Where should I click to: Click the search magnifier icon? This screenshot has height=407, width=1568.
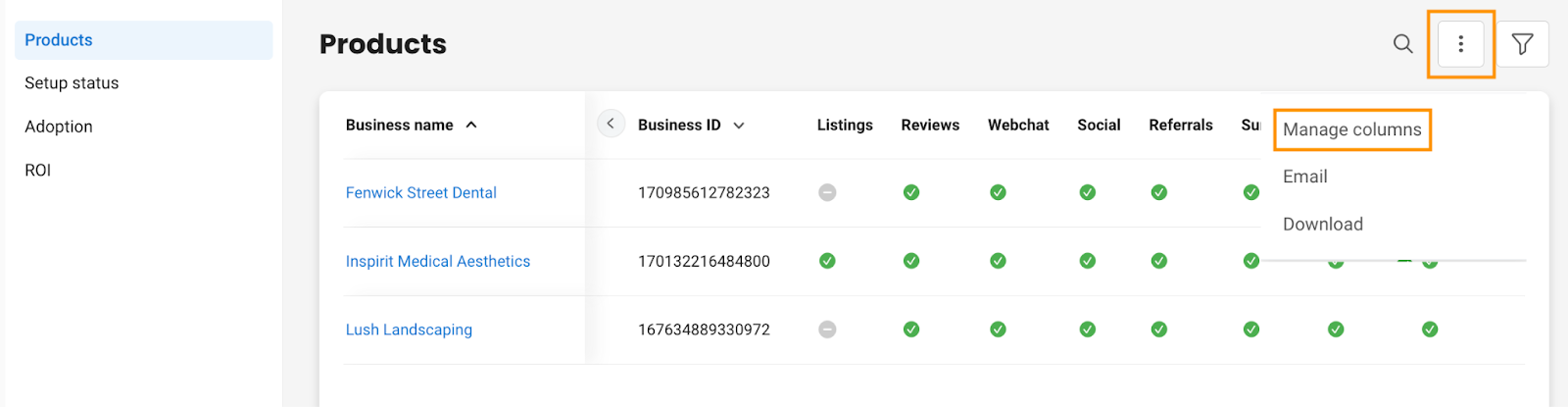click(1403, 43)
